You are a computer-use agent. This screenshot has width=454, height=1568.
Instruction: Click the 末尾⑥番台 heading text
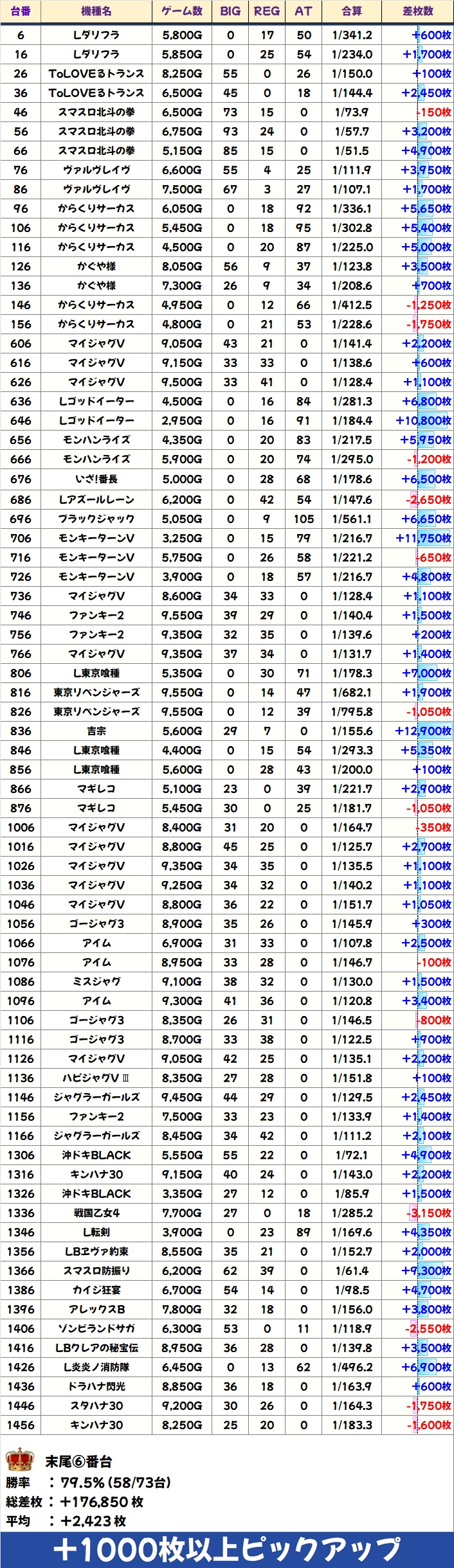point(78,1462)
